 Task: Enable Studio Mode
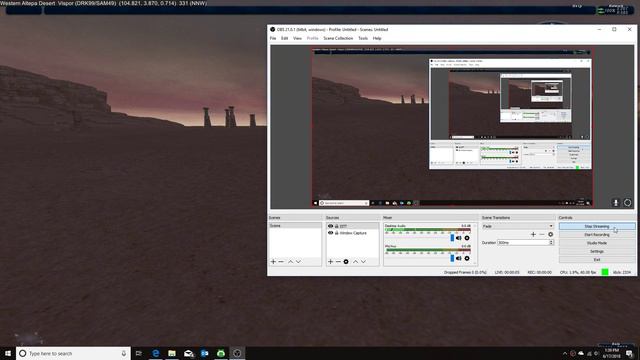[x=597, y=243]
